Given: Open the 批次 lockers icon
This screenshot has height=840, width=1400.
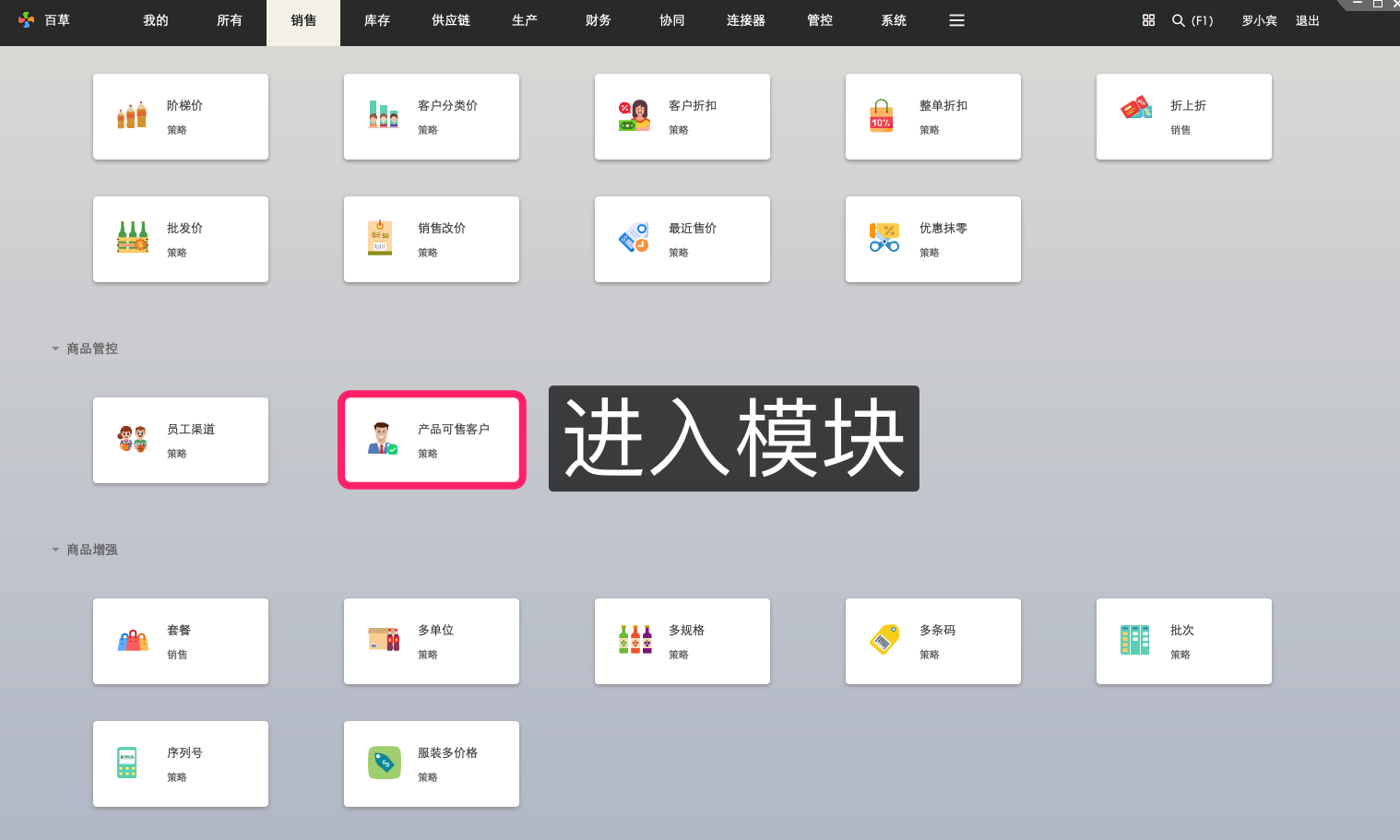Looking at the screenshot, I should click(x=1134, y=639).
